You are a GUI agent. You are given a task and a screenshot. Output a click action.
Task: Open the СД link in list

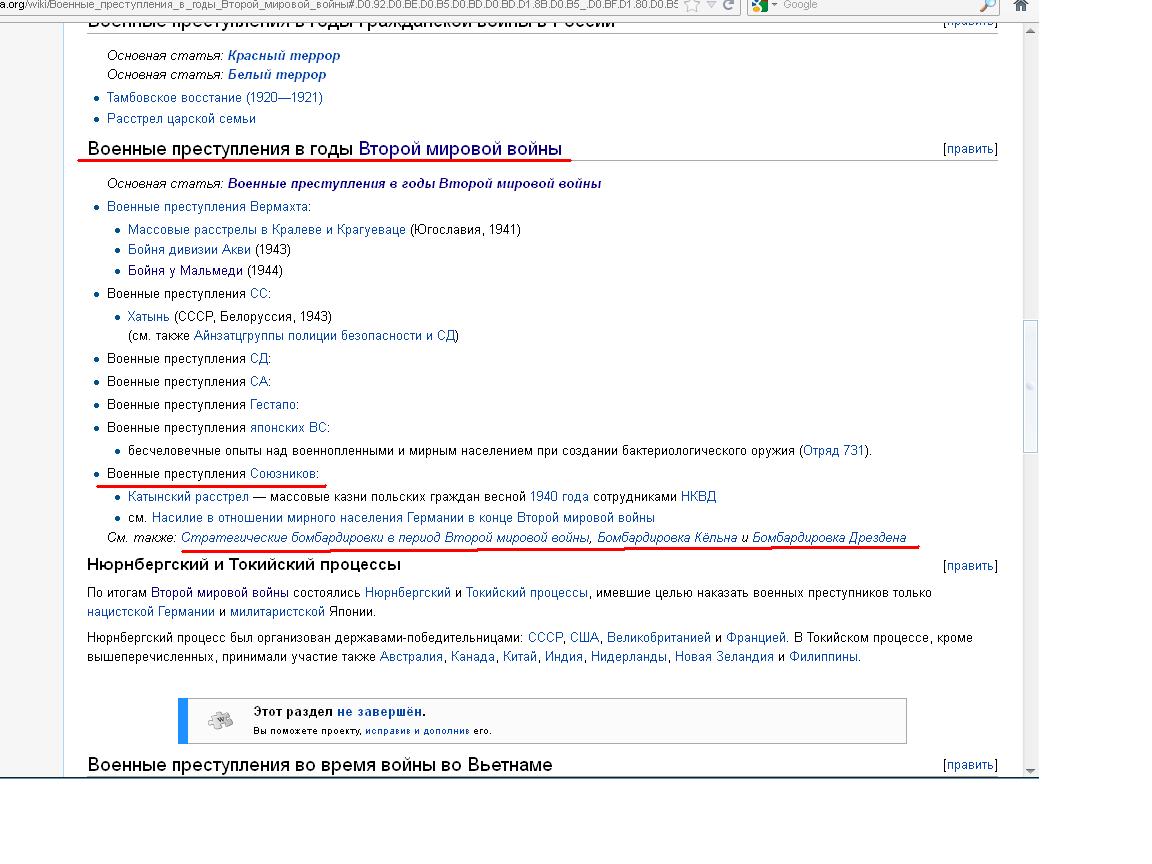(x=259, y=359)
